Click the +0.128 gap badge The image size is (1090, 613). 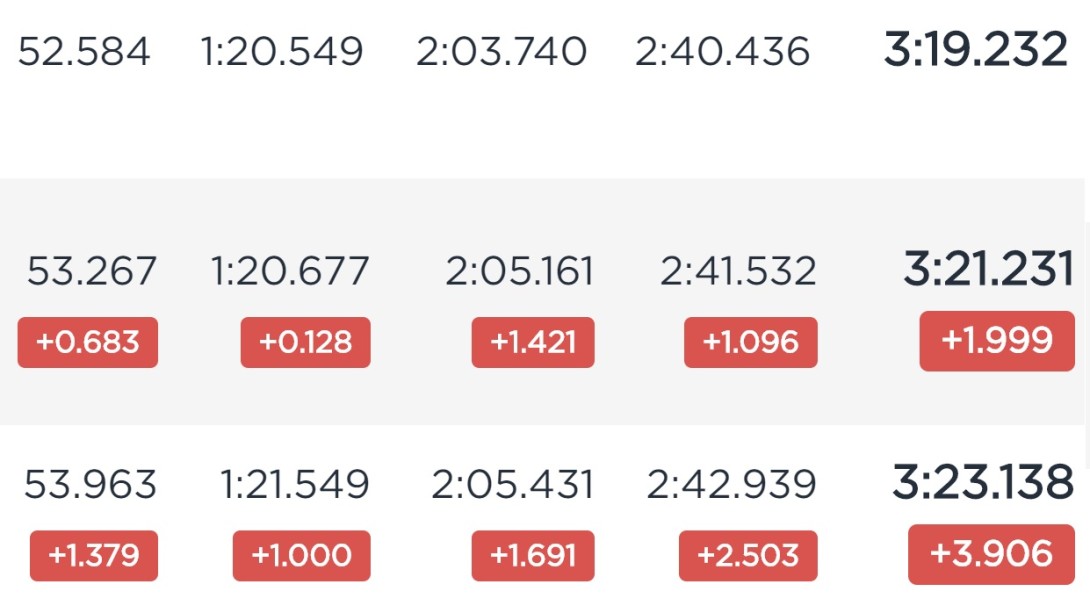305,343
